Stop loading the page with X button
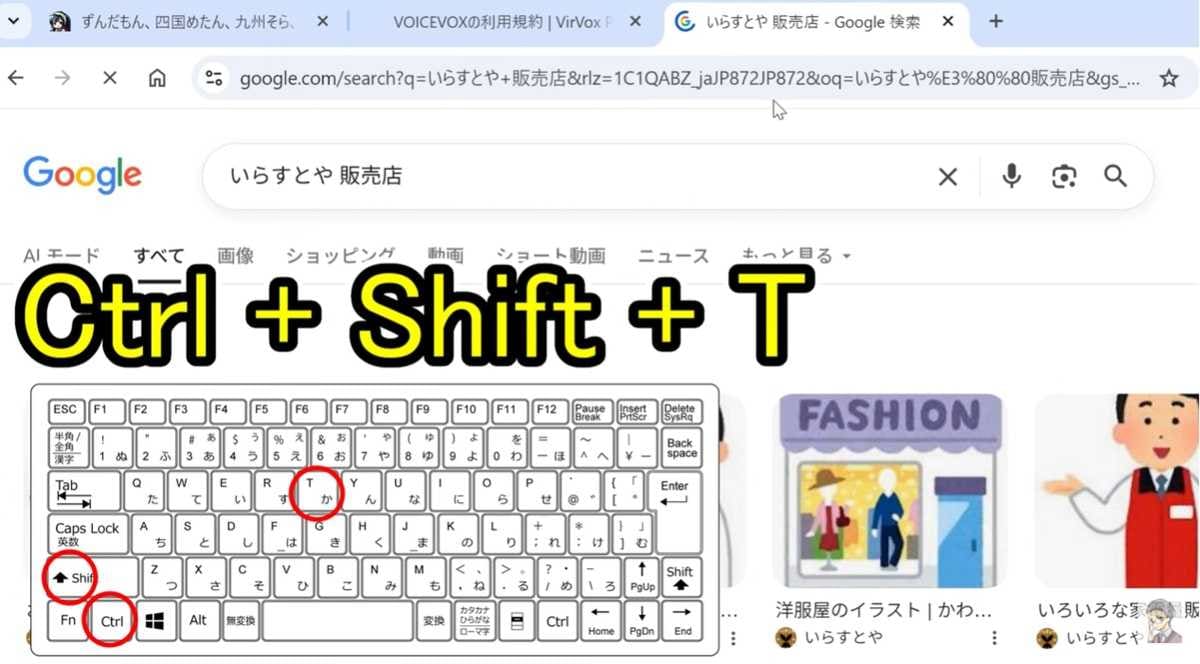Image resolution: width=1200 pixels, height=664 pixels. click(110, 78)
